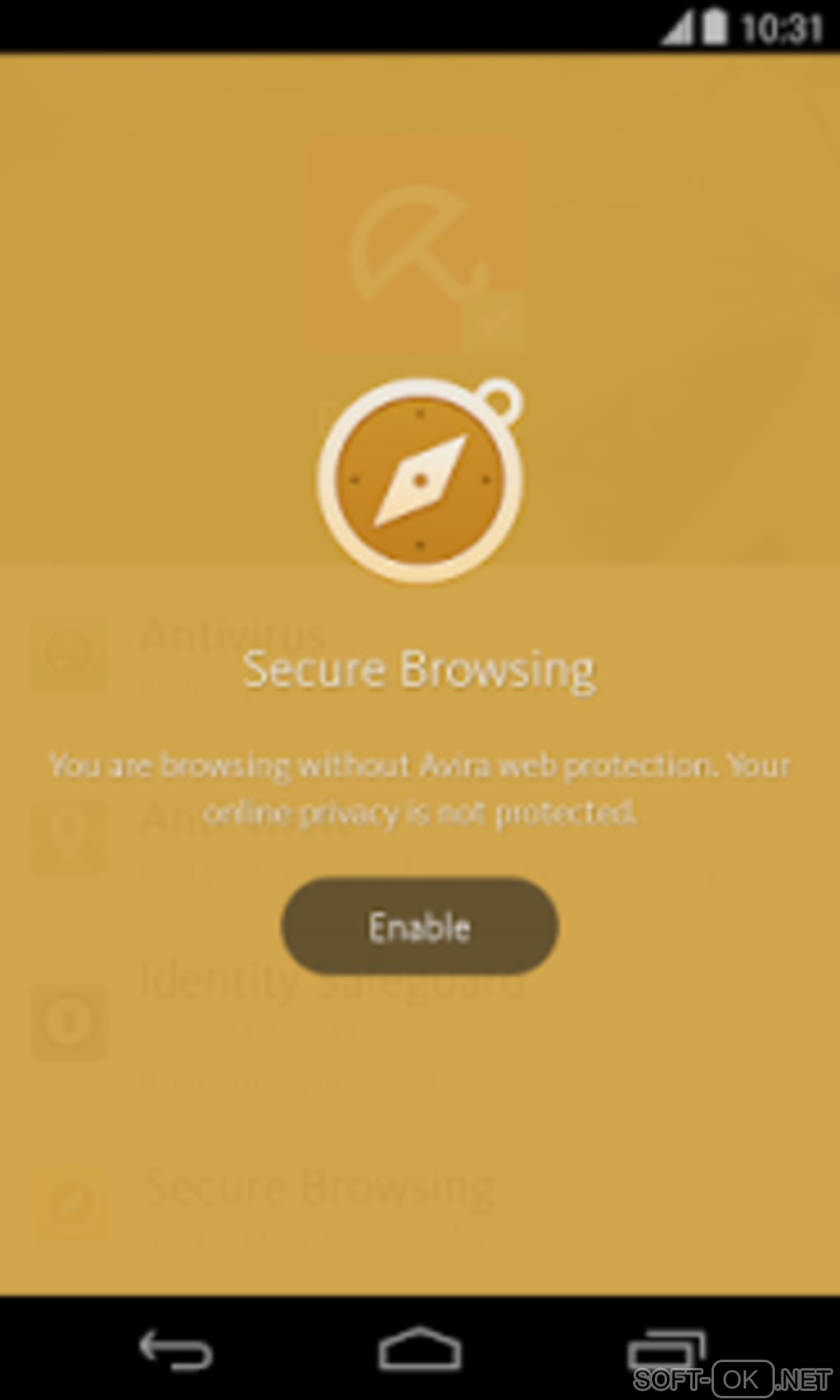Open the faded Antivirus menu entry
This screenshot has height=1400, width=840.
232,637
